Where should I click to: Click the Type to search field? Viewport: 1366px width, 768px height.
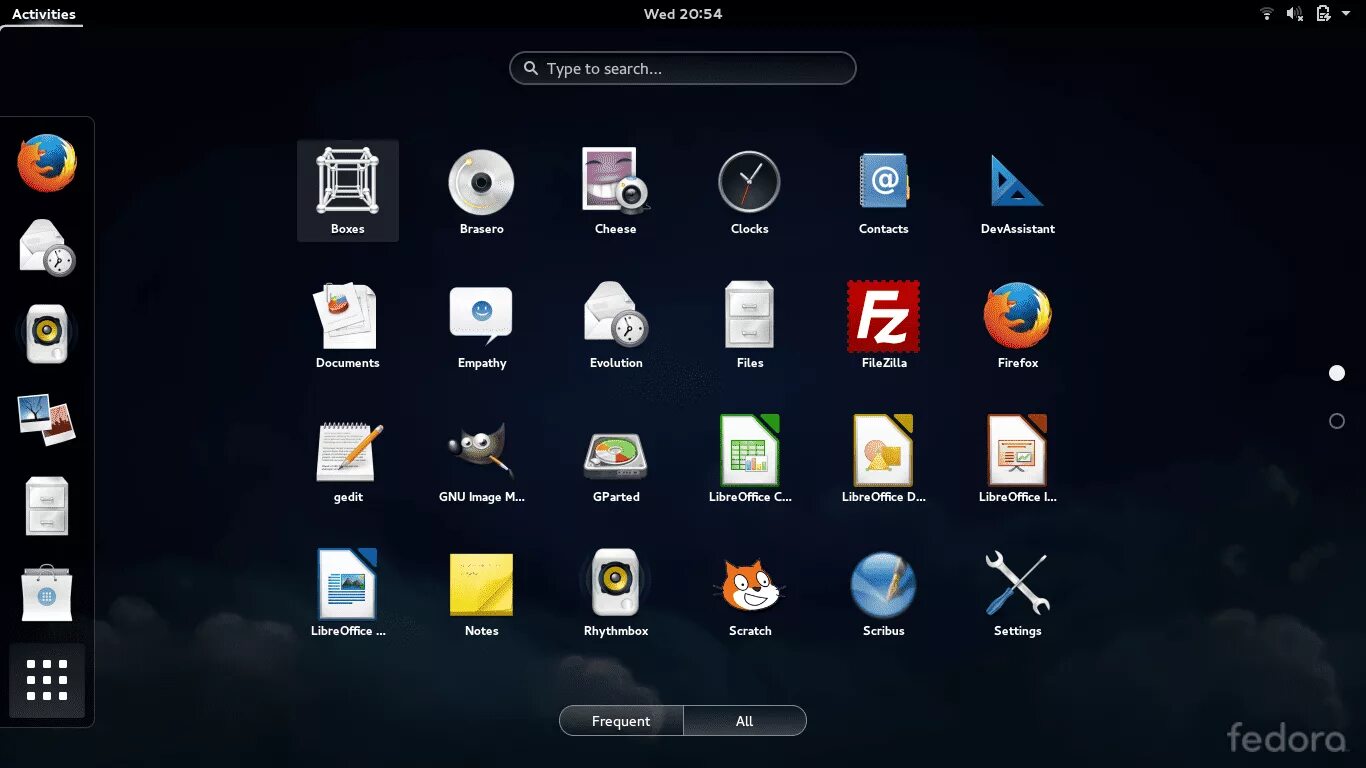tap(683, 68)
